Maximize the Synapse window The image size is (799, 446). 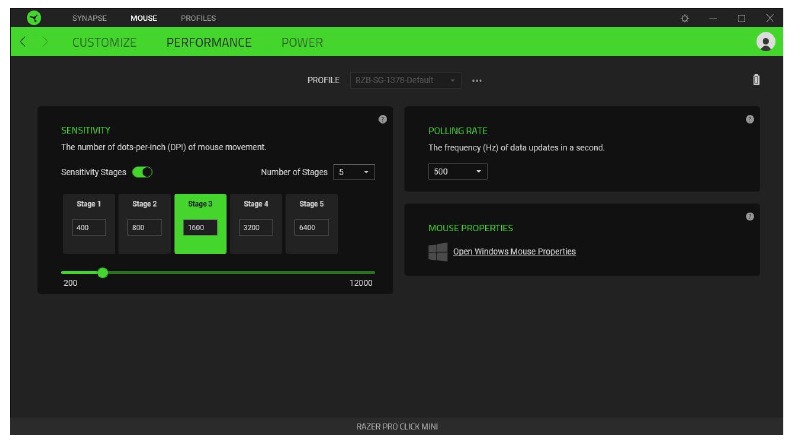[741, 18]
